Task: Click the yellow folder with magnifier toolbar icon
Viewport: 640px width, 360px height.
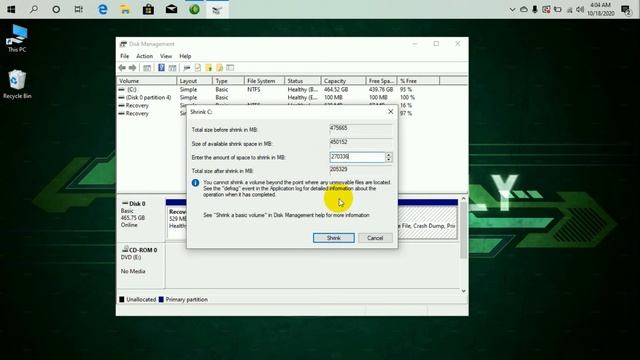Action: pos(220,68)
